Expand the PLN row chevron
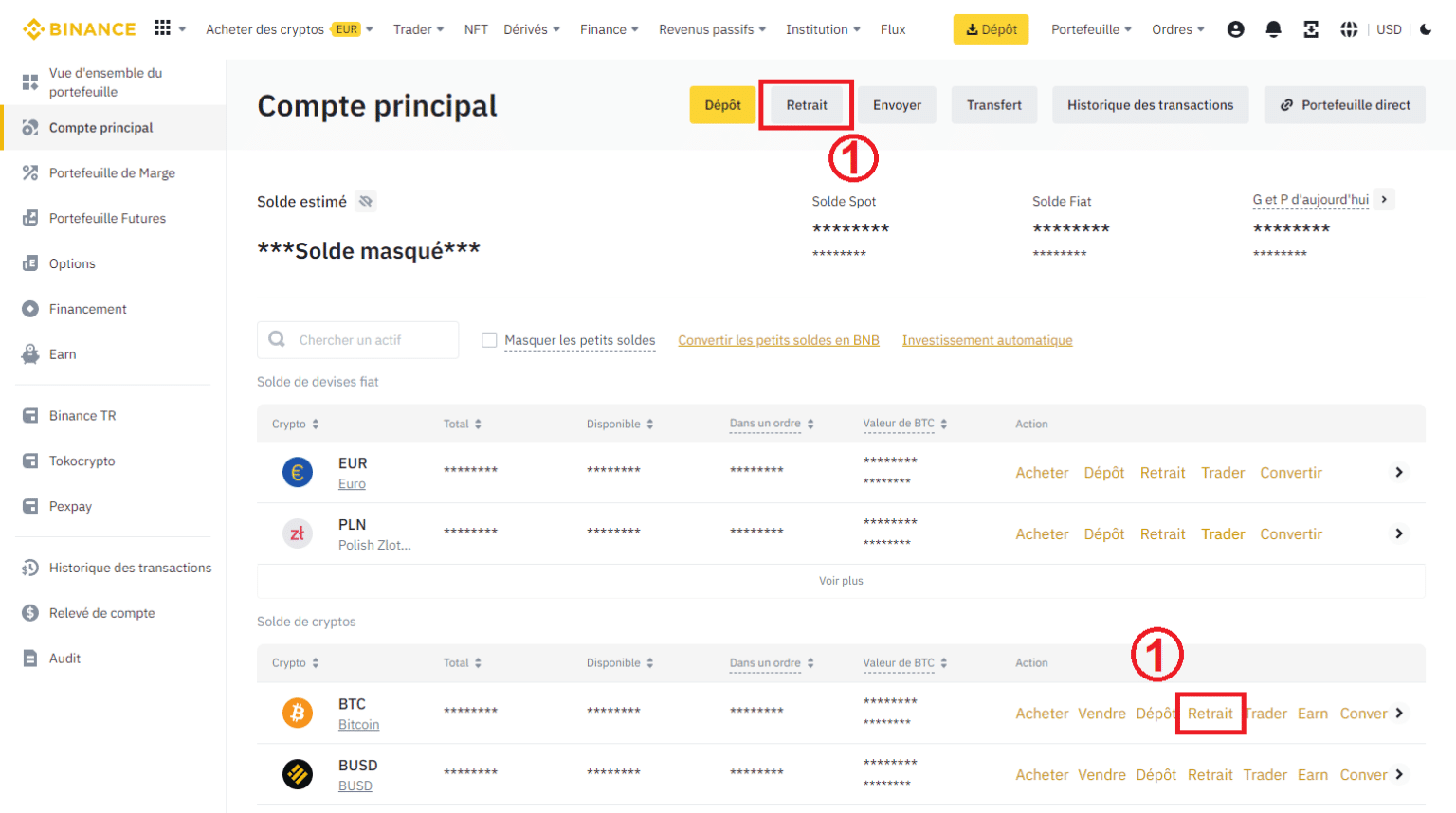Viewport: 1456px width, 813px height. 1399,533
